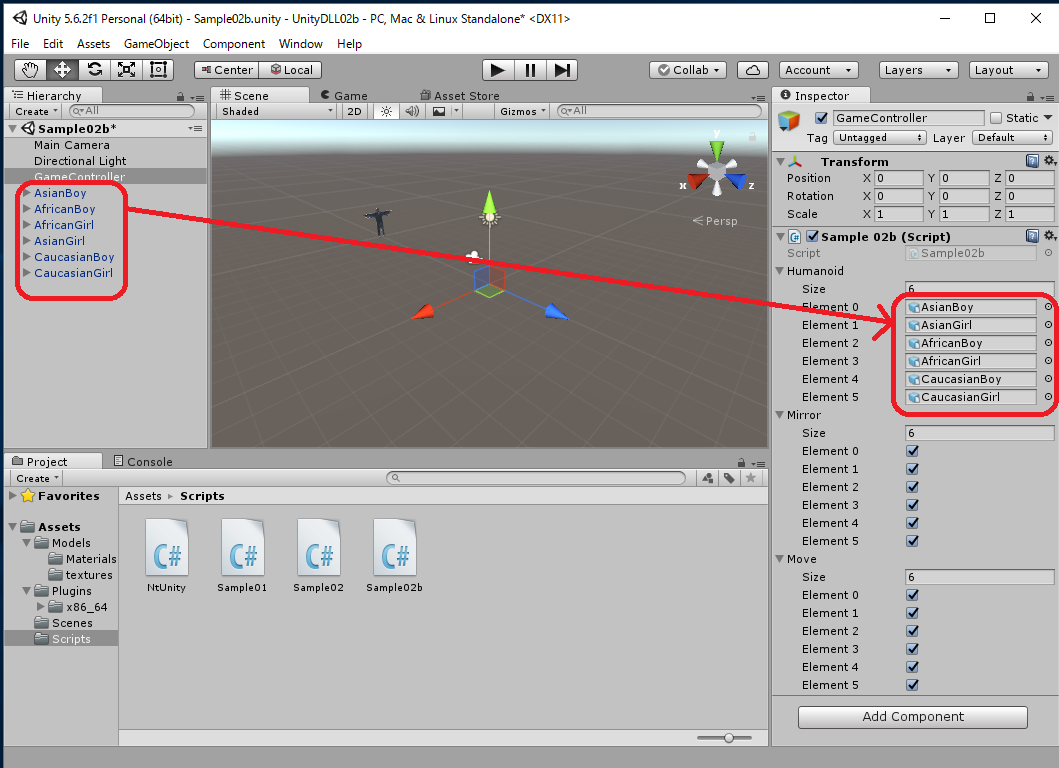Click the Step frame button
Viewport: 1059px width, 768px height.
[x=563, y=70]
